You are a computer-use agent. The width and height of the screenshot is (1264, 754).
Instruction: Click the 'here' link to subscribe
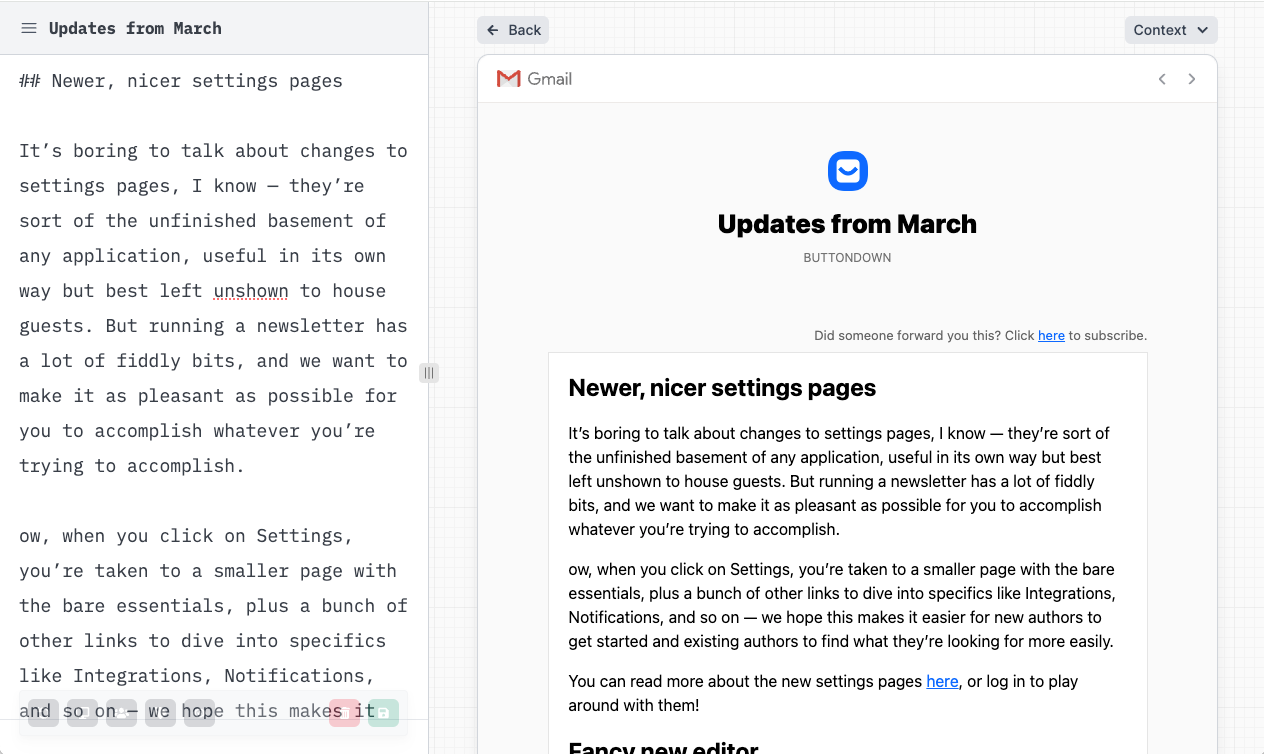click(x=1051, y=335)
